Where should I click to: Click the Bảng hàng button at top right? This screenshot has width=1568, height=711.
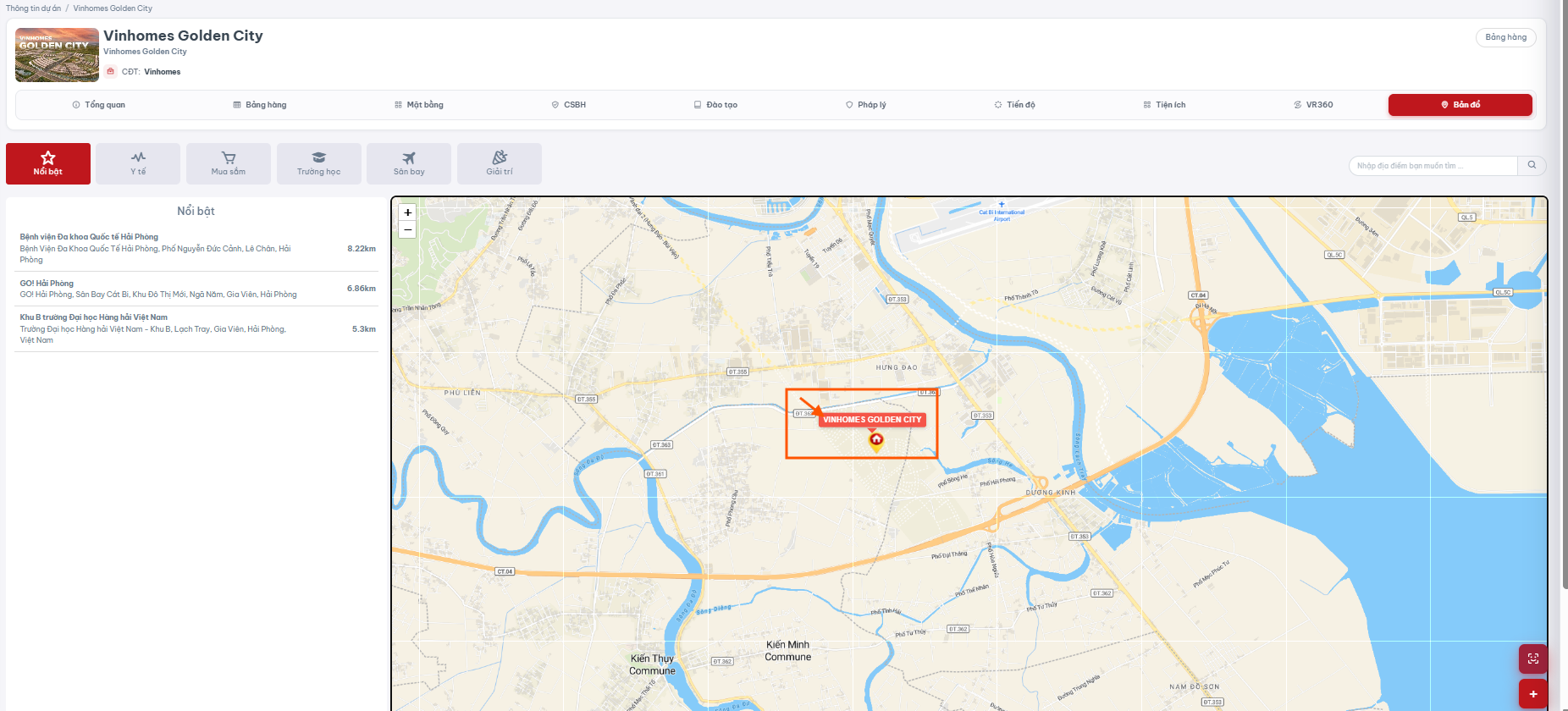pos(1505,37)
